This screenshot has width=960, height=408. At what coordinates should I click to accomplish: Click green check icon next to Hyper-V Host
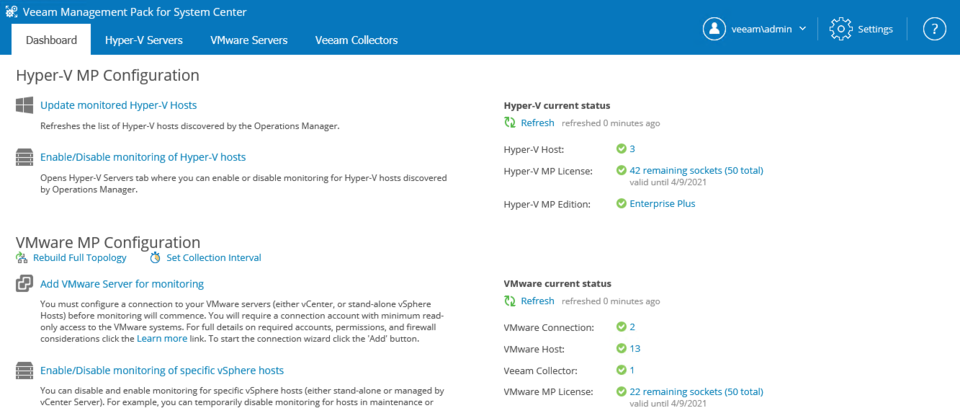[x=621, y=148]
